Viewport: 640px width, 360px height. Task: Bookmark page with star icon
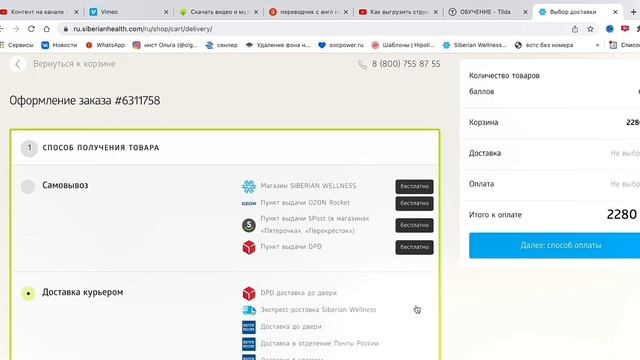click(x=590, y=29)
